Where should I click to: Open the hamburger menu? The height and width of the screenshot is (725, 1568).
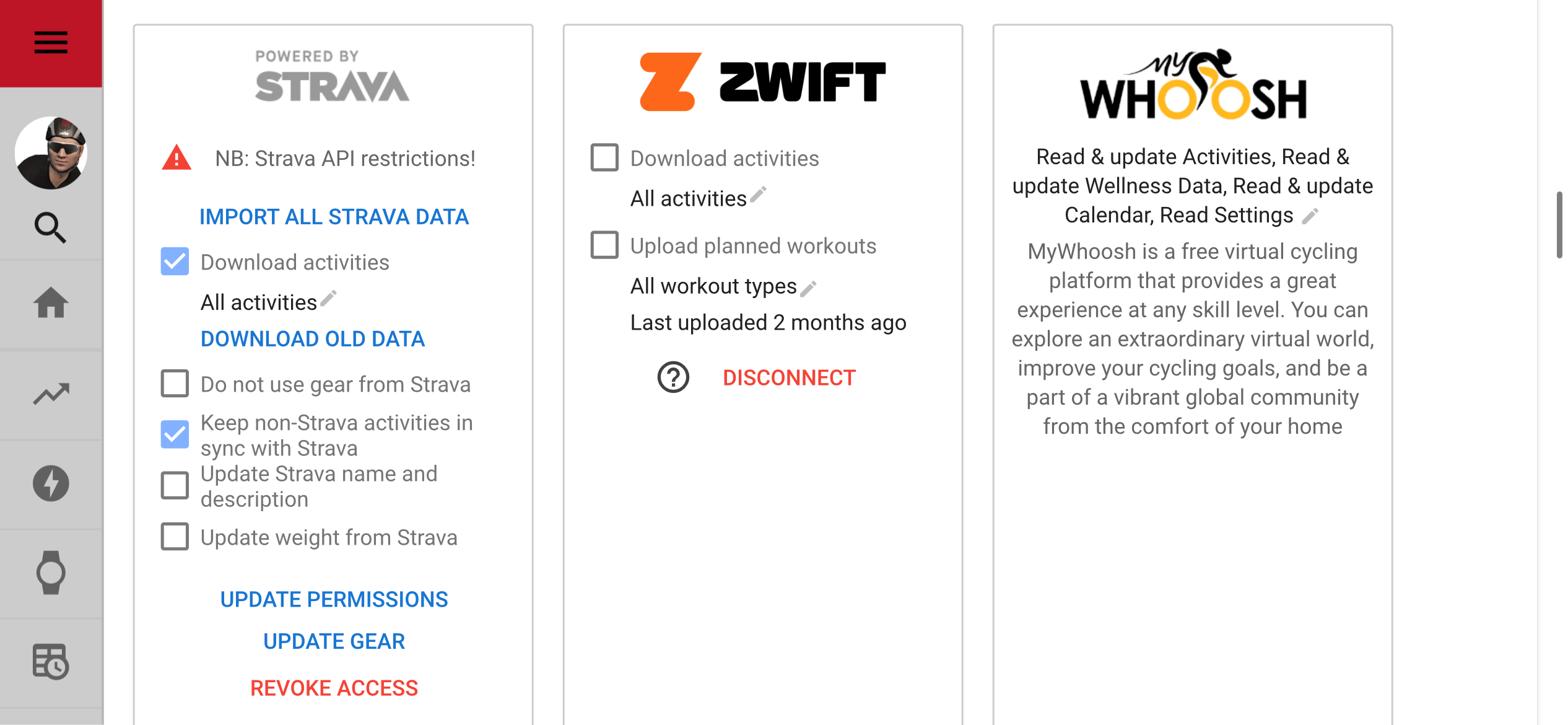coord(51,43)
